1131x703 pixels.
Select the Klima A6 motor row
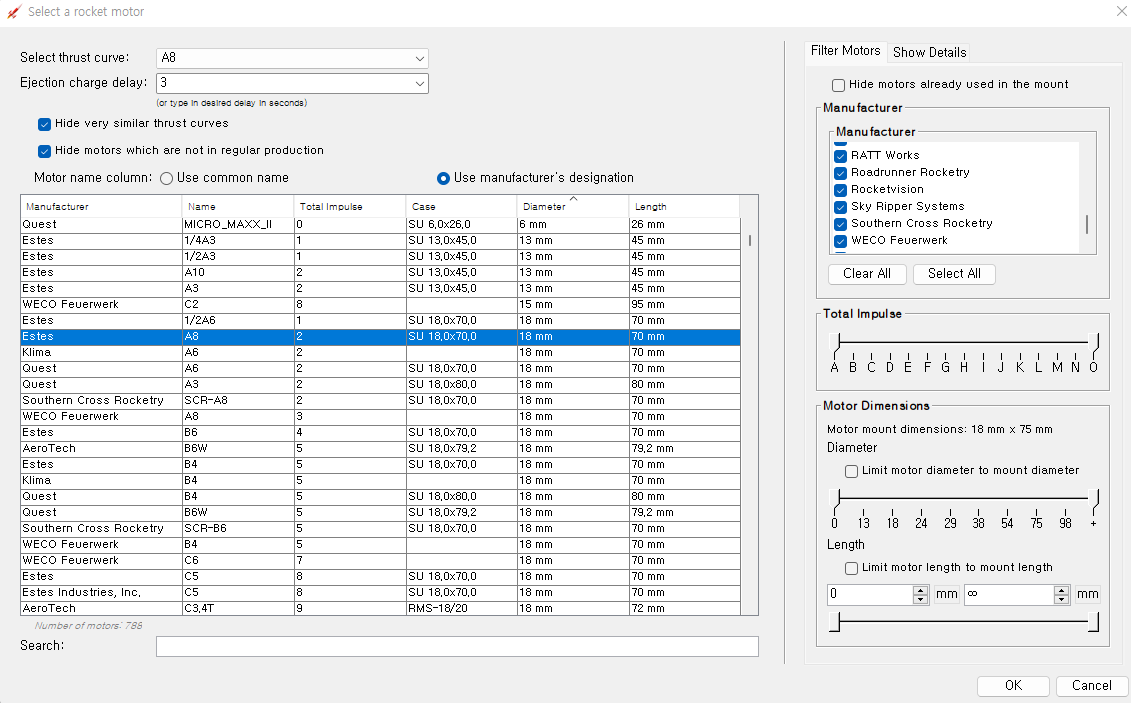pyautogui.click(x=380, y=353)
